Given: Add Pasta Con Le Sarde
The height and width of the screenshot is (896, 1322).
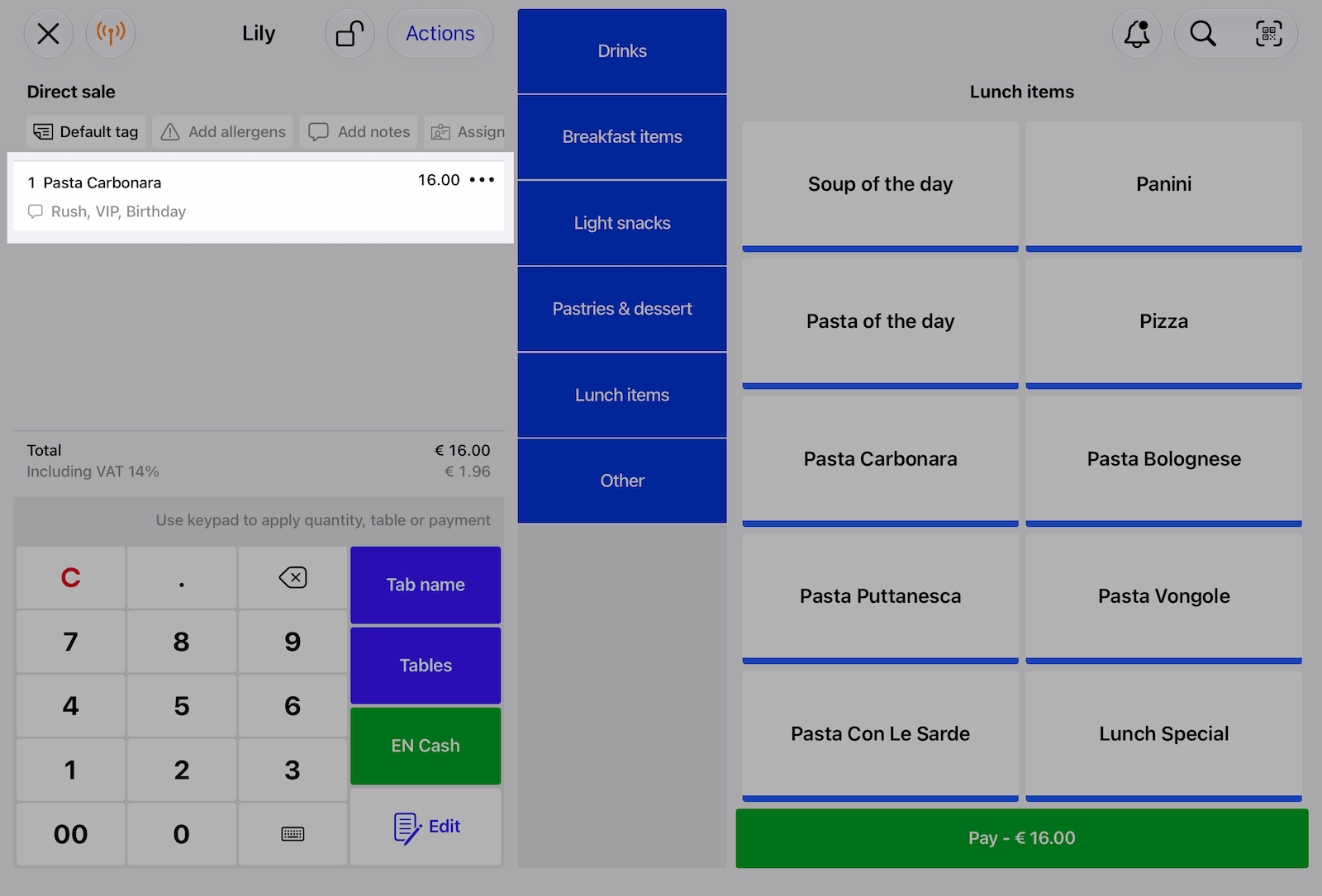Looking at the screenshot, I should tap(880, 736).
